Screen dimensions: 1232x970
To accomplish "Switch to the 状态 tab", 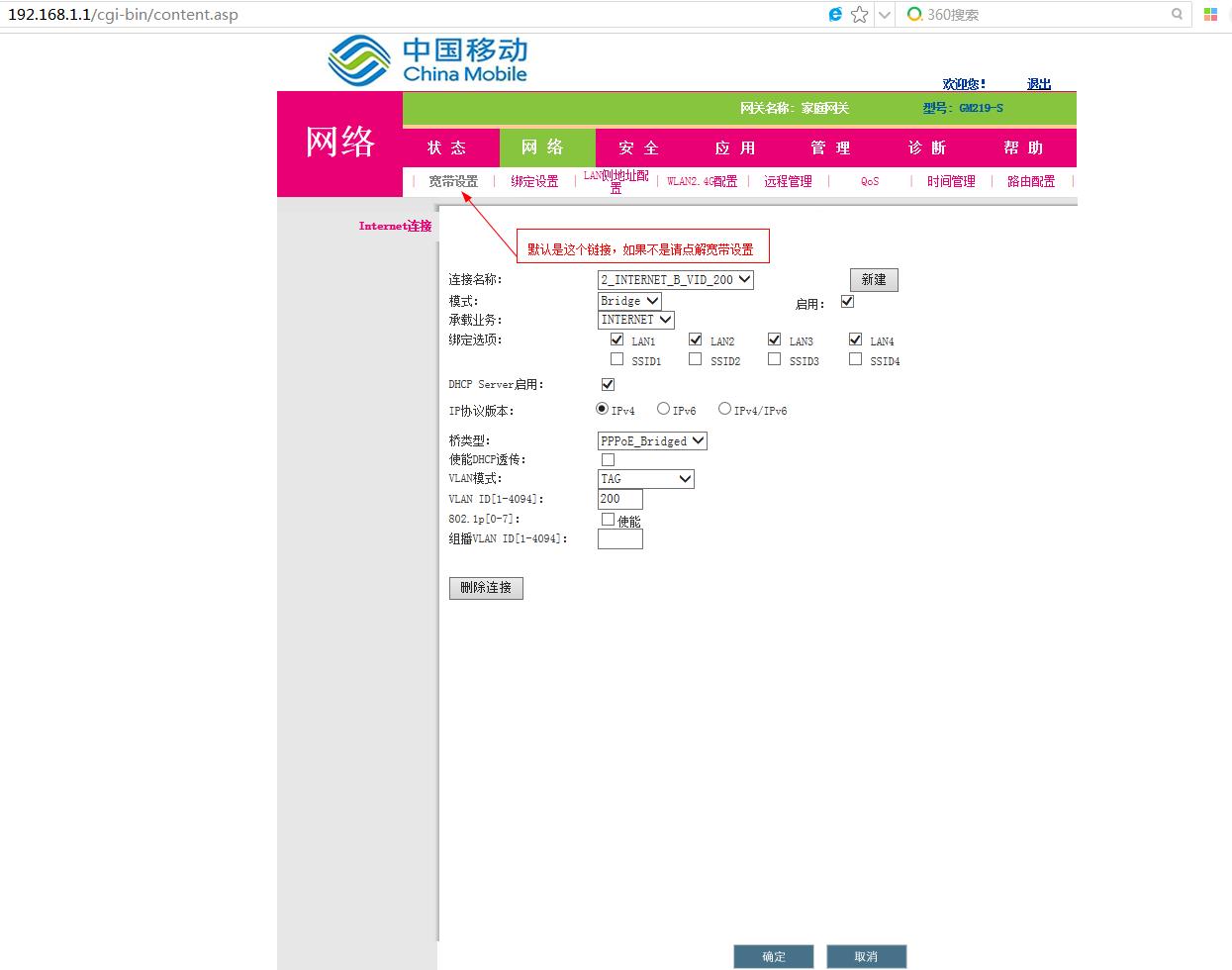I will tap(448, 146).
